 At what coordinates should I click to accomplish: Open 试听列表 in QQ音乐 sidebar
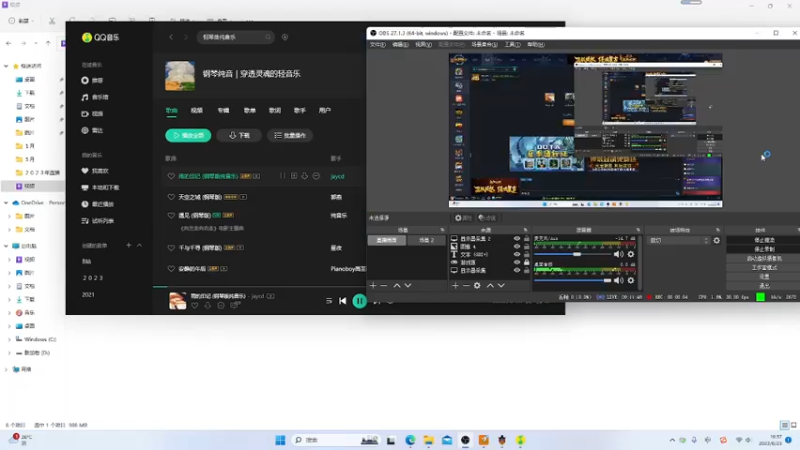(x=97, y=220)
